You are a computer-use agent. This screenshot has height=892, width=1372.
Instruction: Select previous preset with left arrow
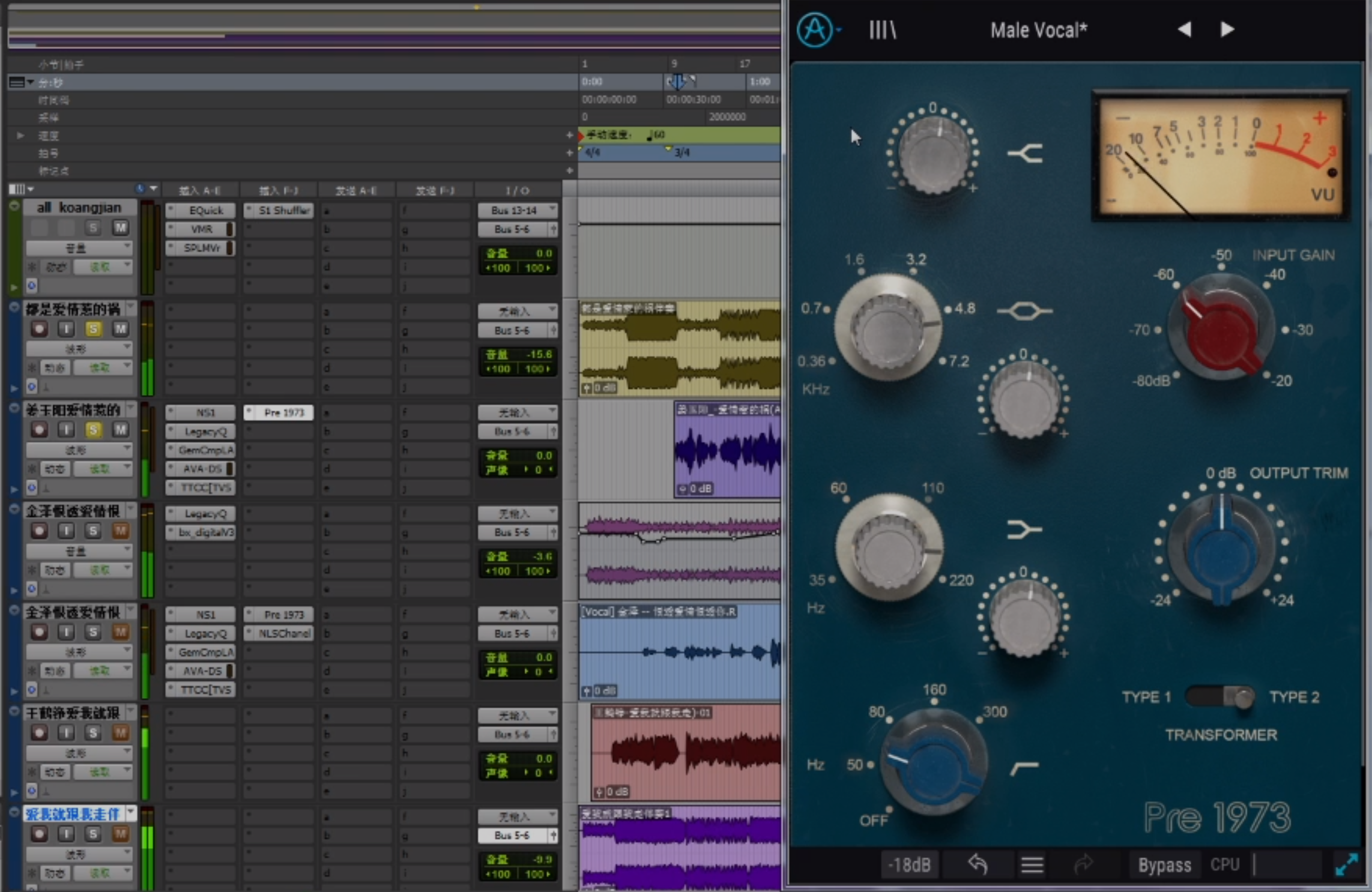coord(1184,29)
